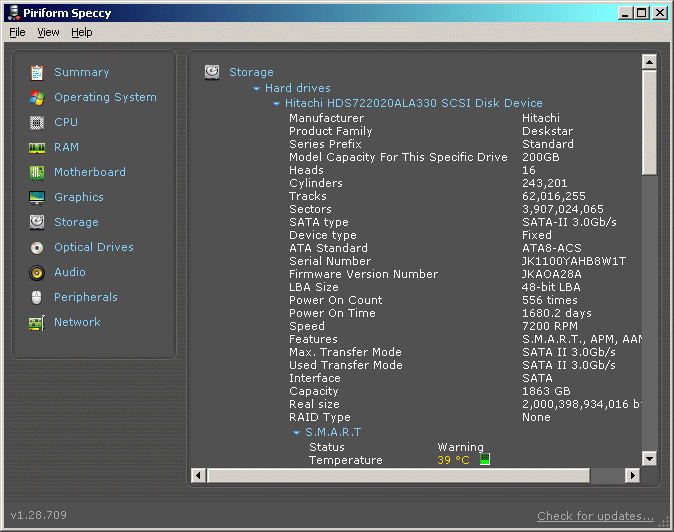Open the View menu

coord(48,32)
